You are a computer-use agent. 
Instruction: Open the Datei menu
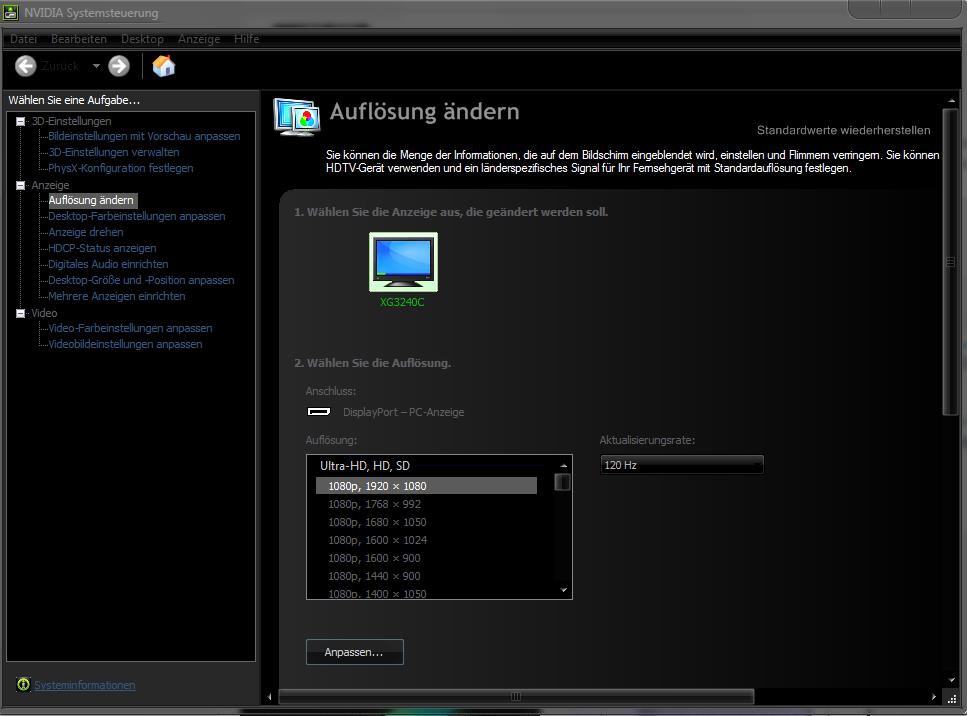(23, 39)
